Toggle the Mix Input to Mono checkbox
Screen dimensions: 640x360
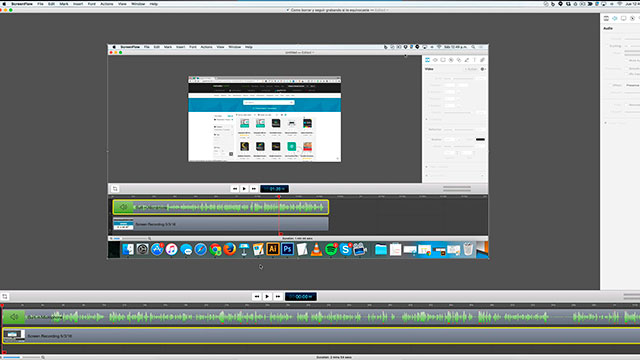pyautogui.click(x=626, y=74)
